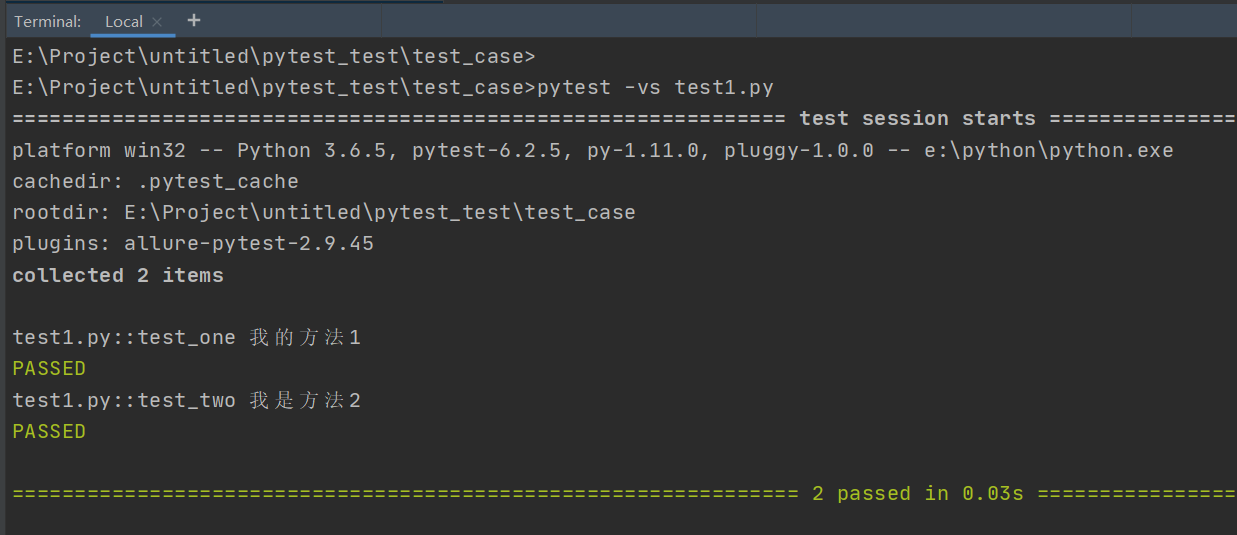Click the rootdir path line
The height and width of the screenshot is (535, 1237).
tap(323, 213)
